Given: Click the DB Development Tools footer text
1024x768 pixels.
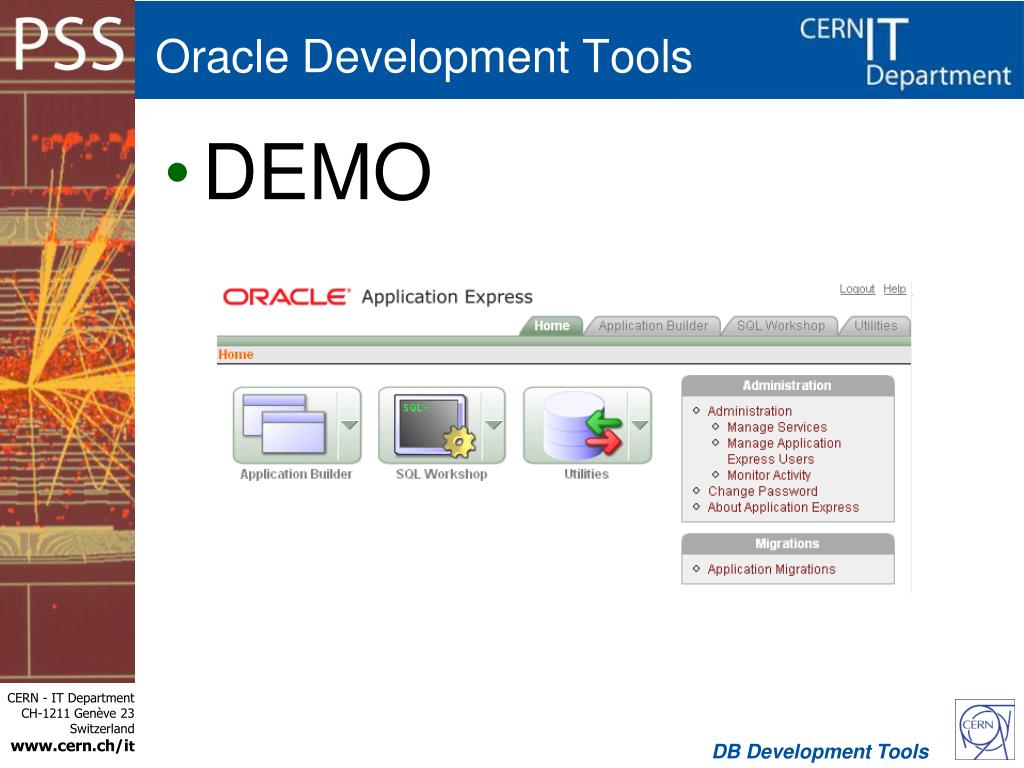Looking at the screenshot, I should 820,752.
